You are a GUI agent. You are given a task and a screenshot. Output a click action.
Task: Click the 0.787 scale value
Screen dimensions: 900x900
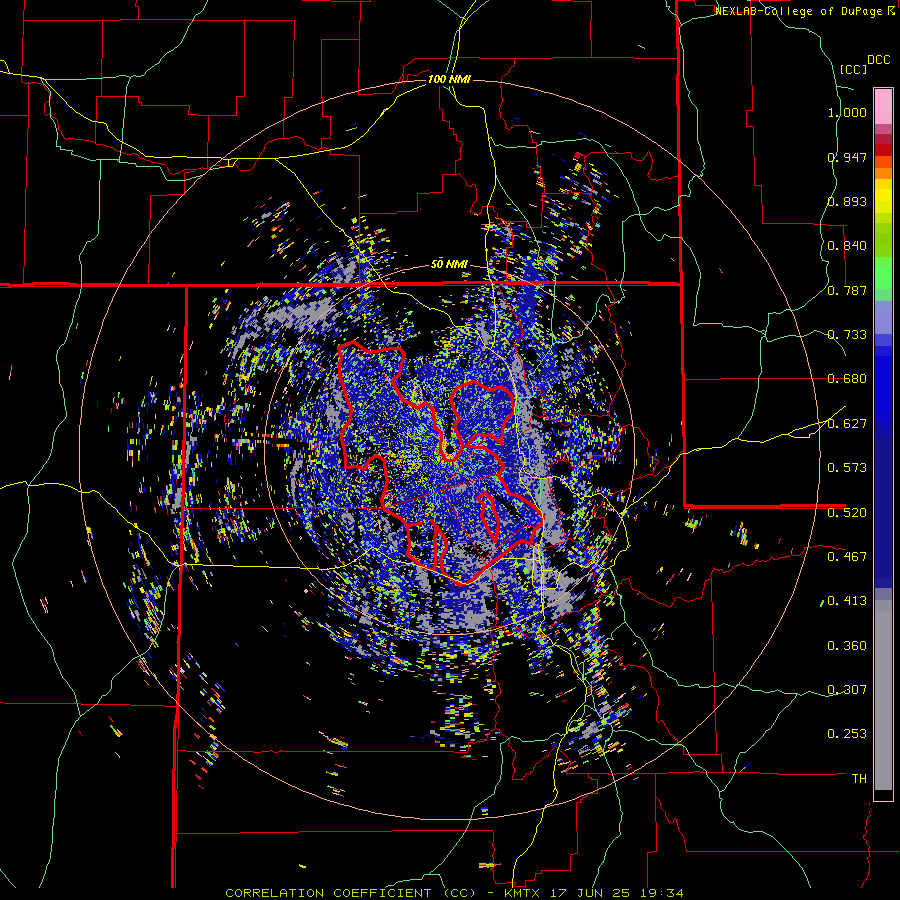pos(847,290)
